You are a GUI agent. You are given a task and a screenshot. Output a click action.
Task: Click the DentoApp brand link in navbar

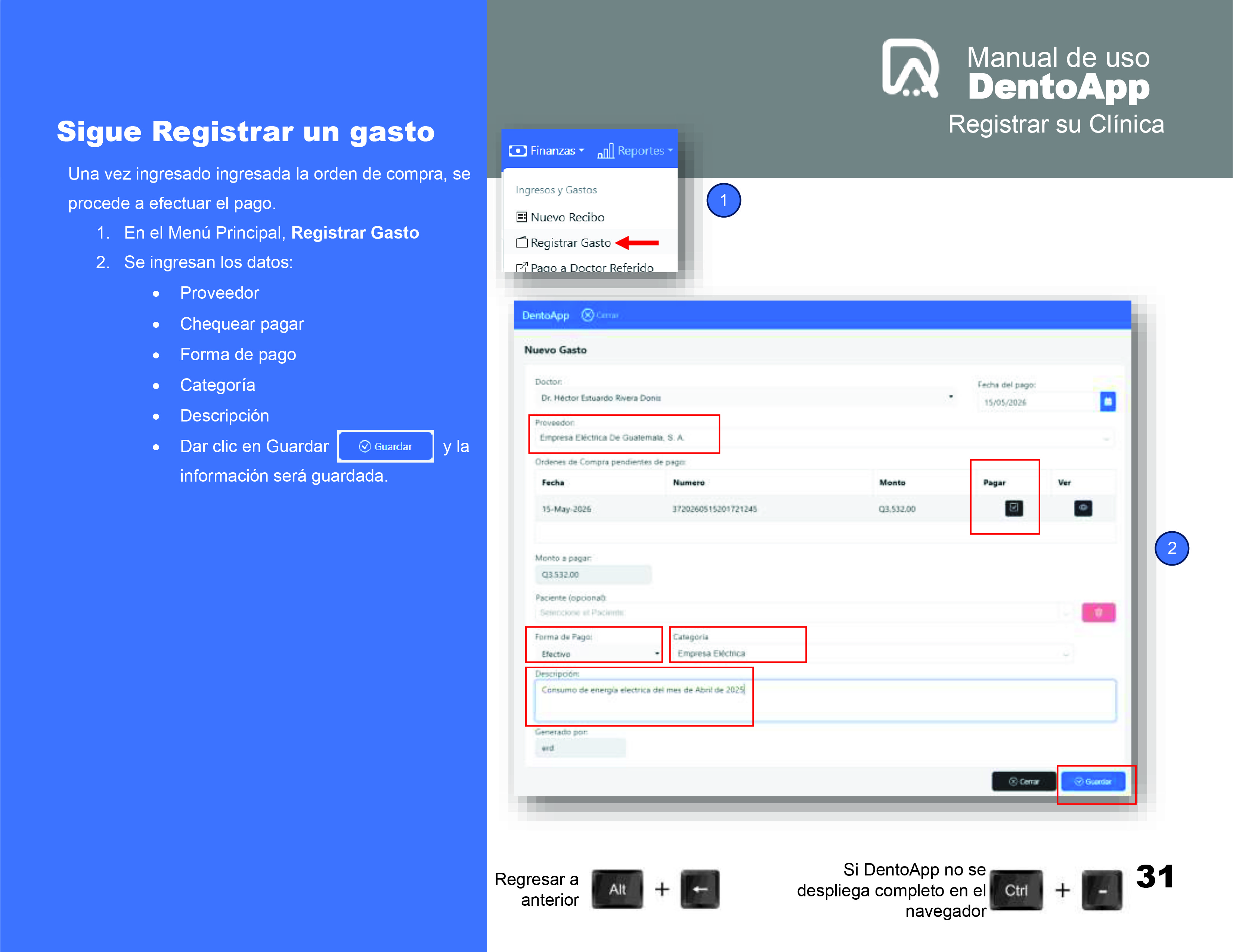(x=545, y=315)
